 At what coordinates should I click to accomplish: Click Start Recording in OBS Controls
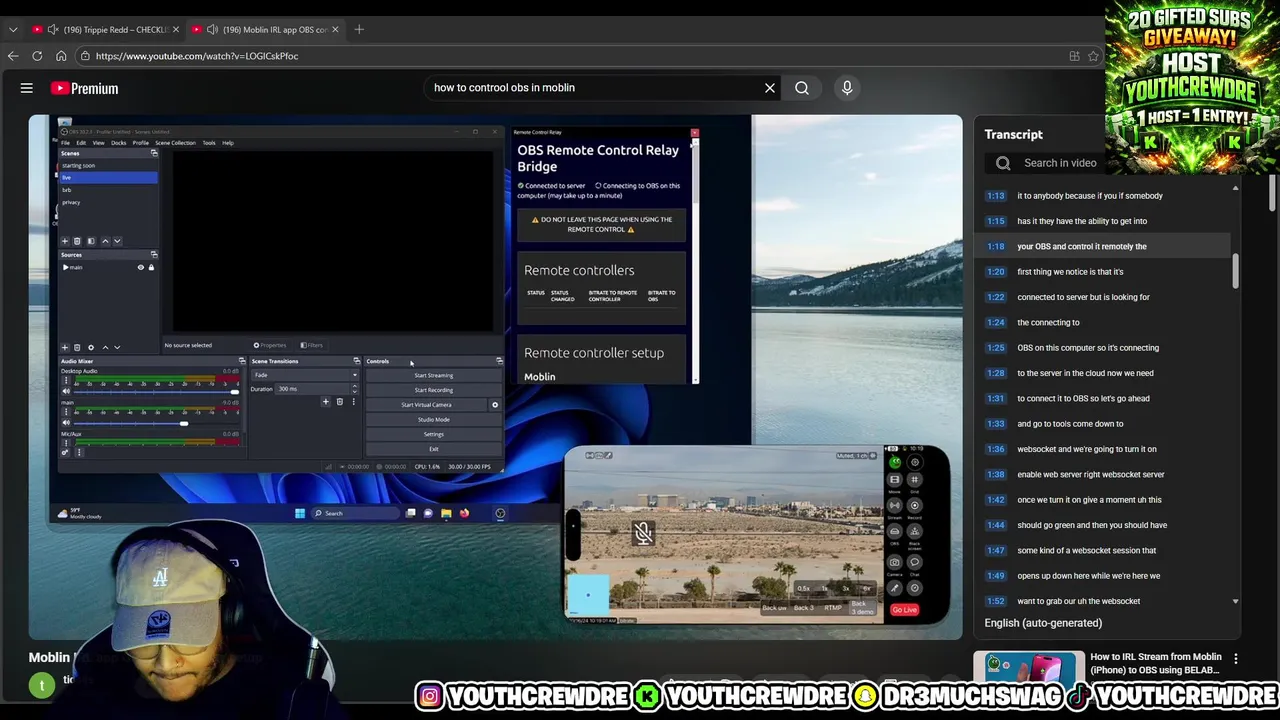[433, 390]
